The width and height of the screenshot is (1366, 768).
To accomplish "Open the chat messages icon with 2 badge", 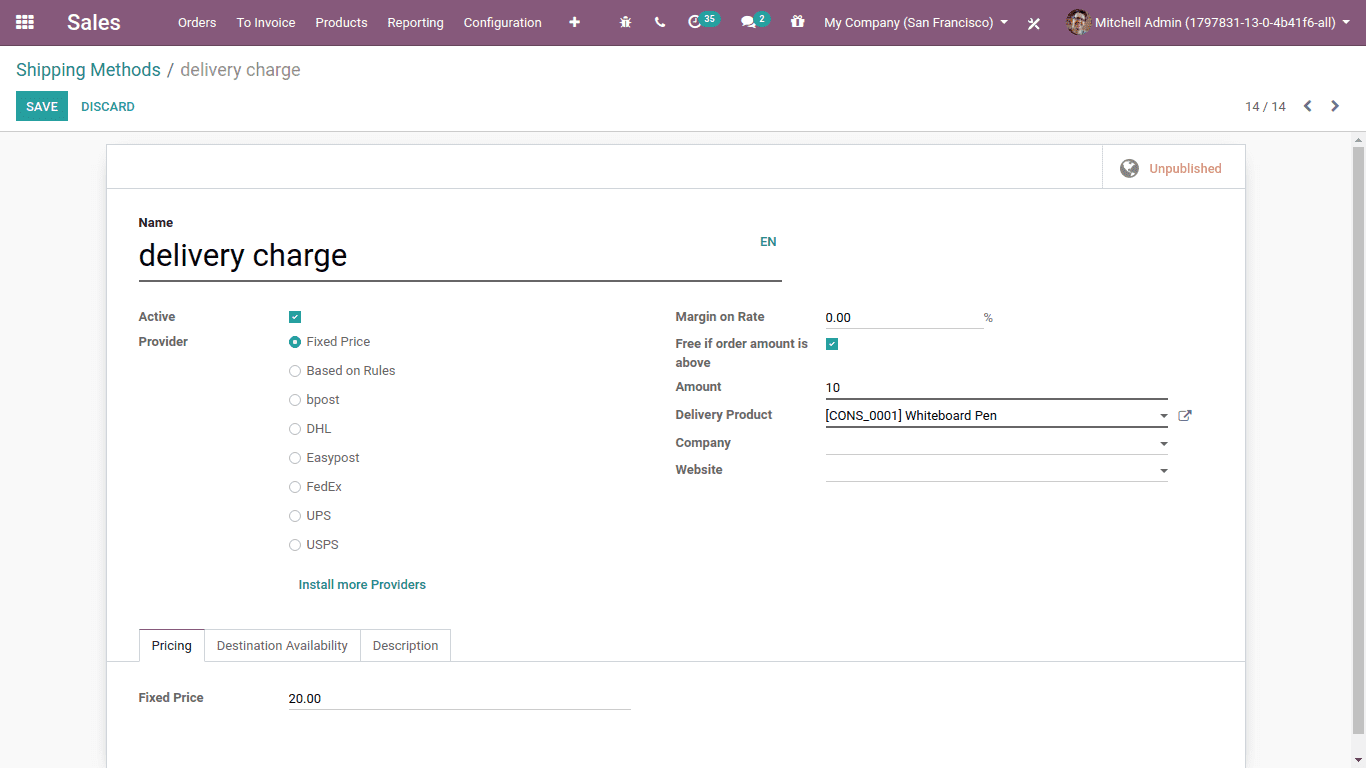I will coord(755,21).
